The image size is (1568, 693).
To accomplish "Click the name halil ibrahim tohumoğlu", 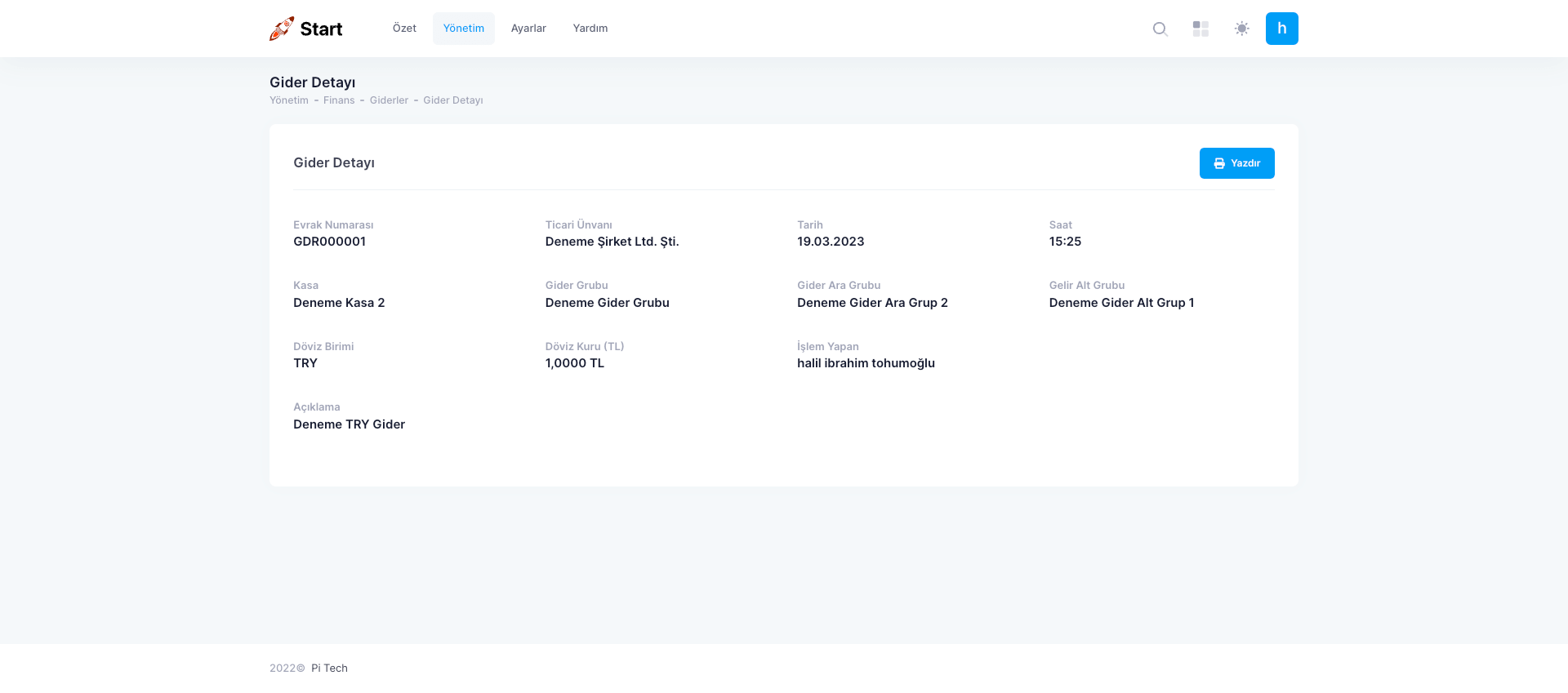I will [x=866, y=363].
